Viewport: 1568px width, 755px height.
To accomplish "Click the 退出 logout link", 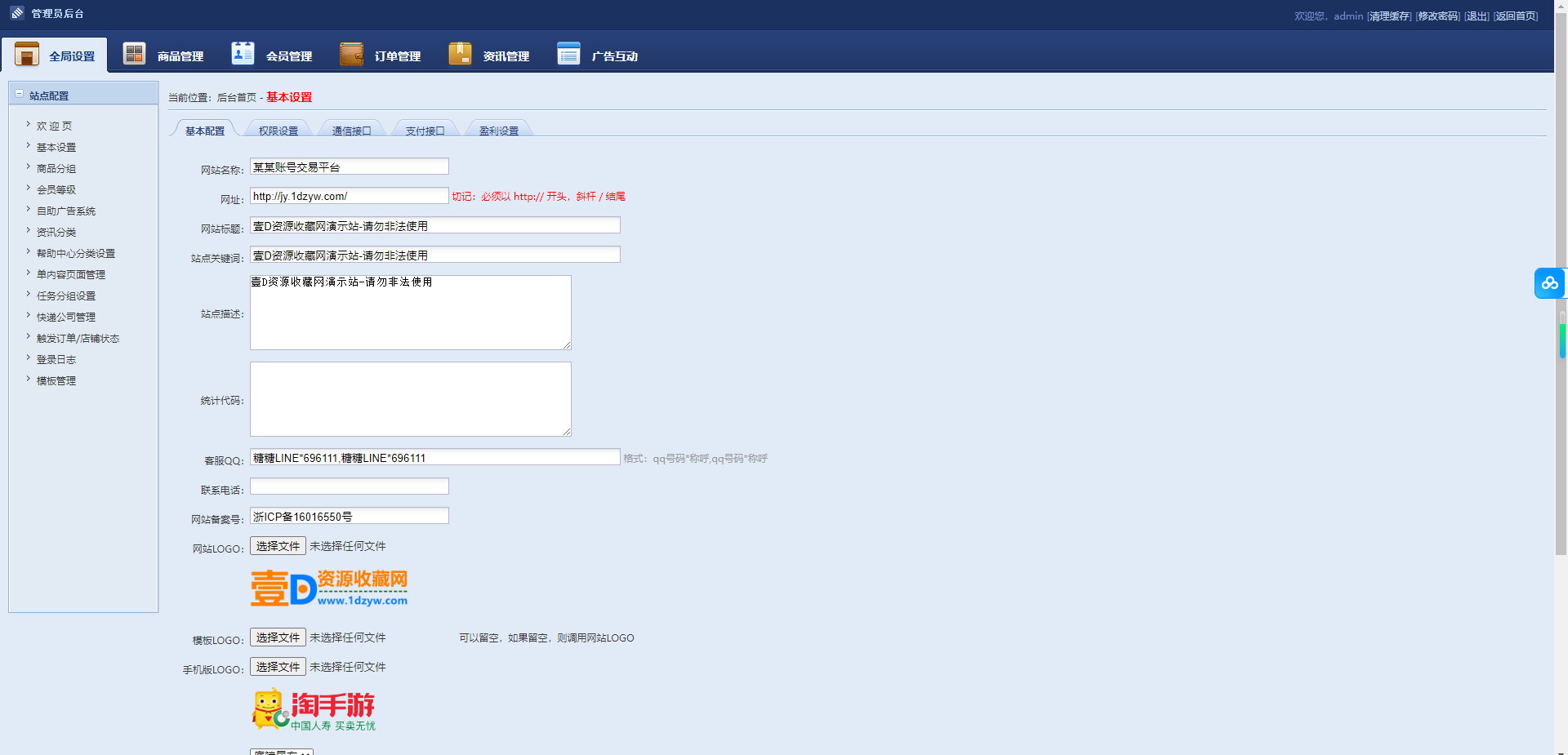I will point(1477,16).
